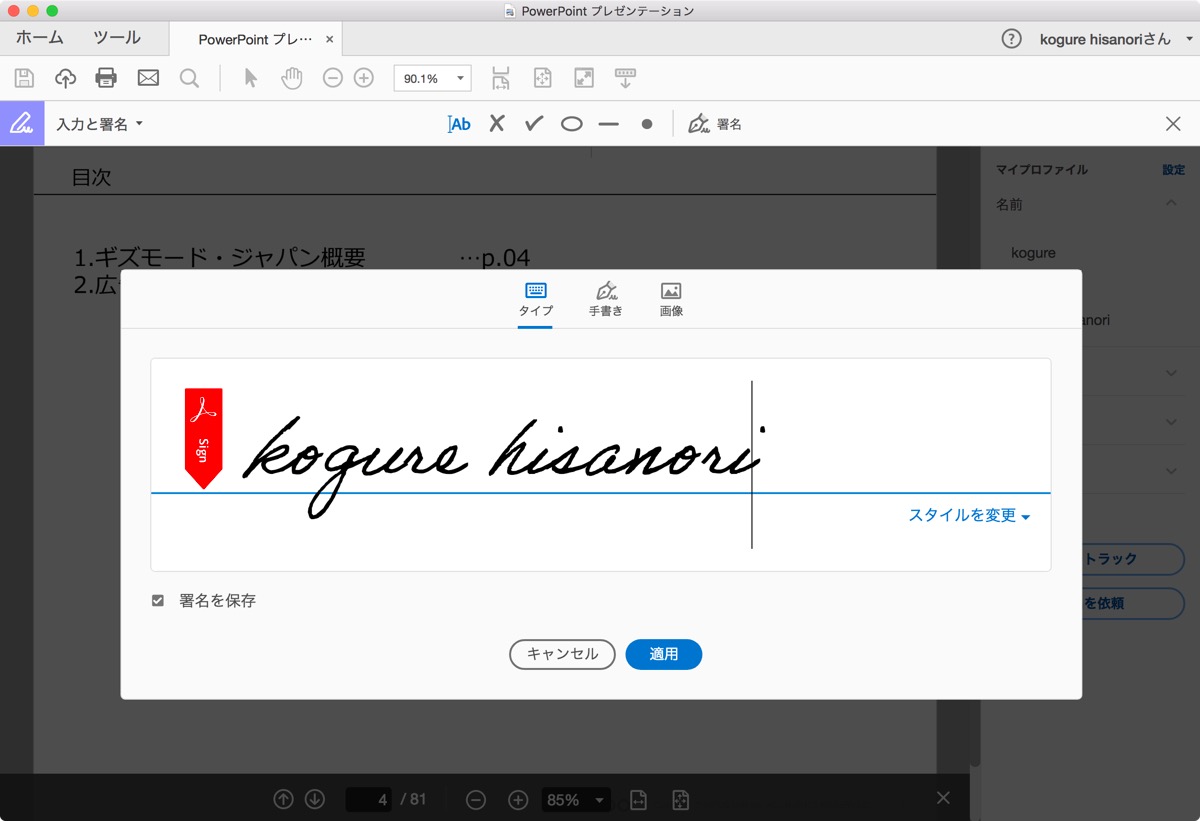Select the handwriting (手書き) signature tab
This screenshot has height=821, width=1200.
click(605, 299)
